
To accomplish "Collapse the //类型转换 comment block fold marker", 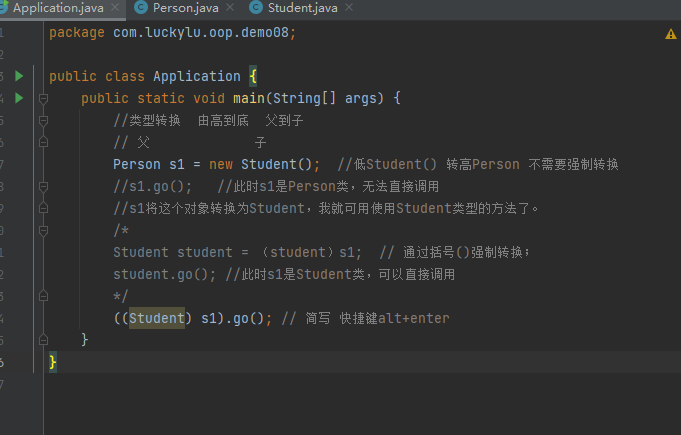I will coord(43,120).
